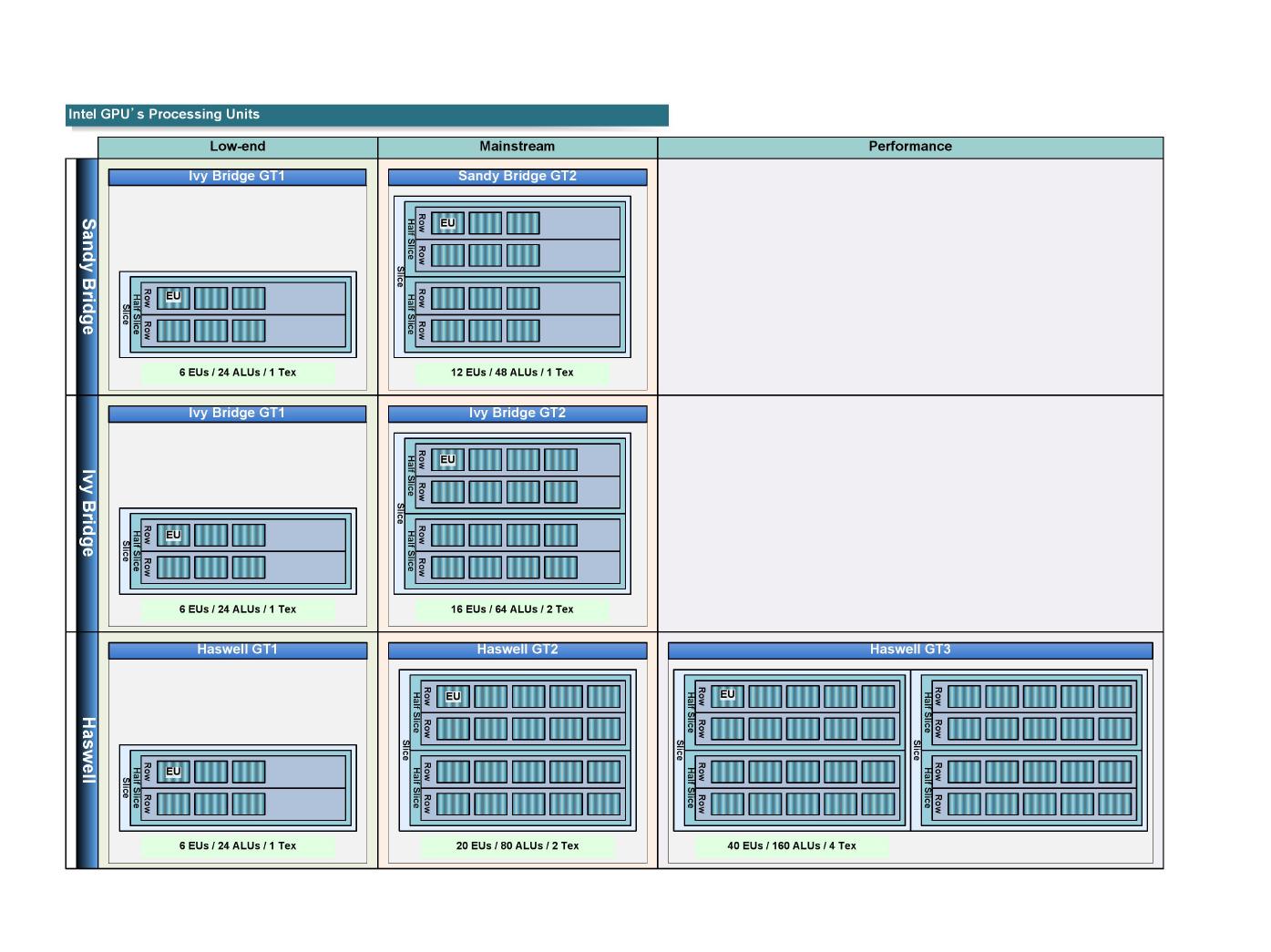Click labeled EU block in Sandy Bridge row's GT1
1271x952 pixels.
tap(173, 299)
